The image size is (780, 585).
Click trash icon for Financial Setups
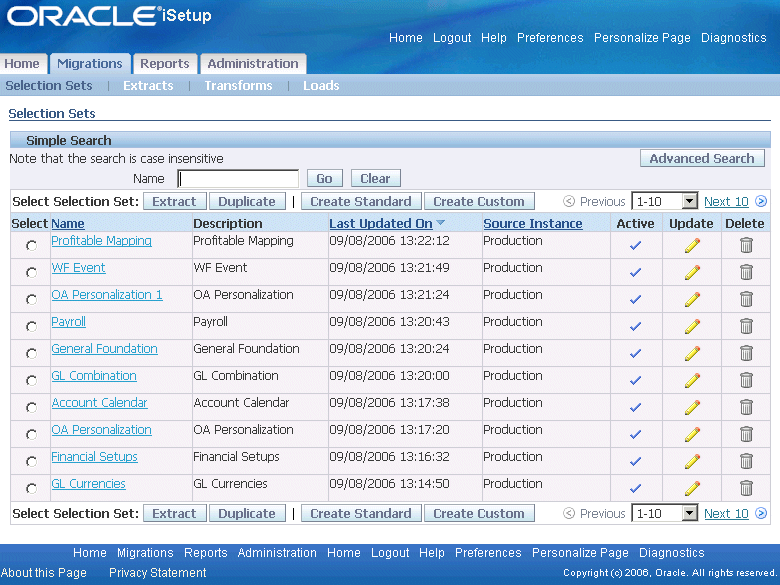point(746,461)
